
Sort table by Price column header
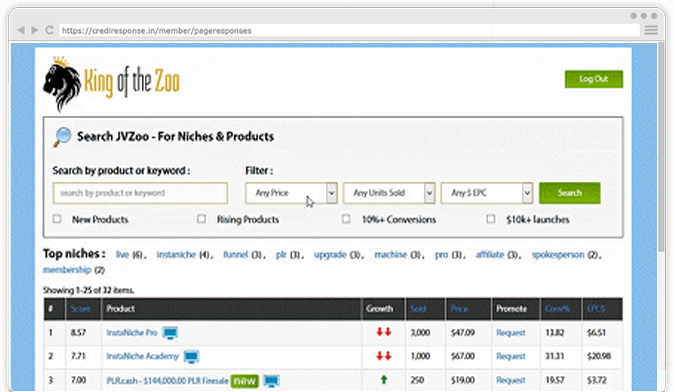click(x=459, y=309)
